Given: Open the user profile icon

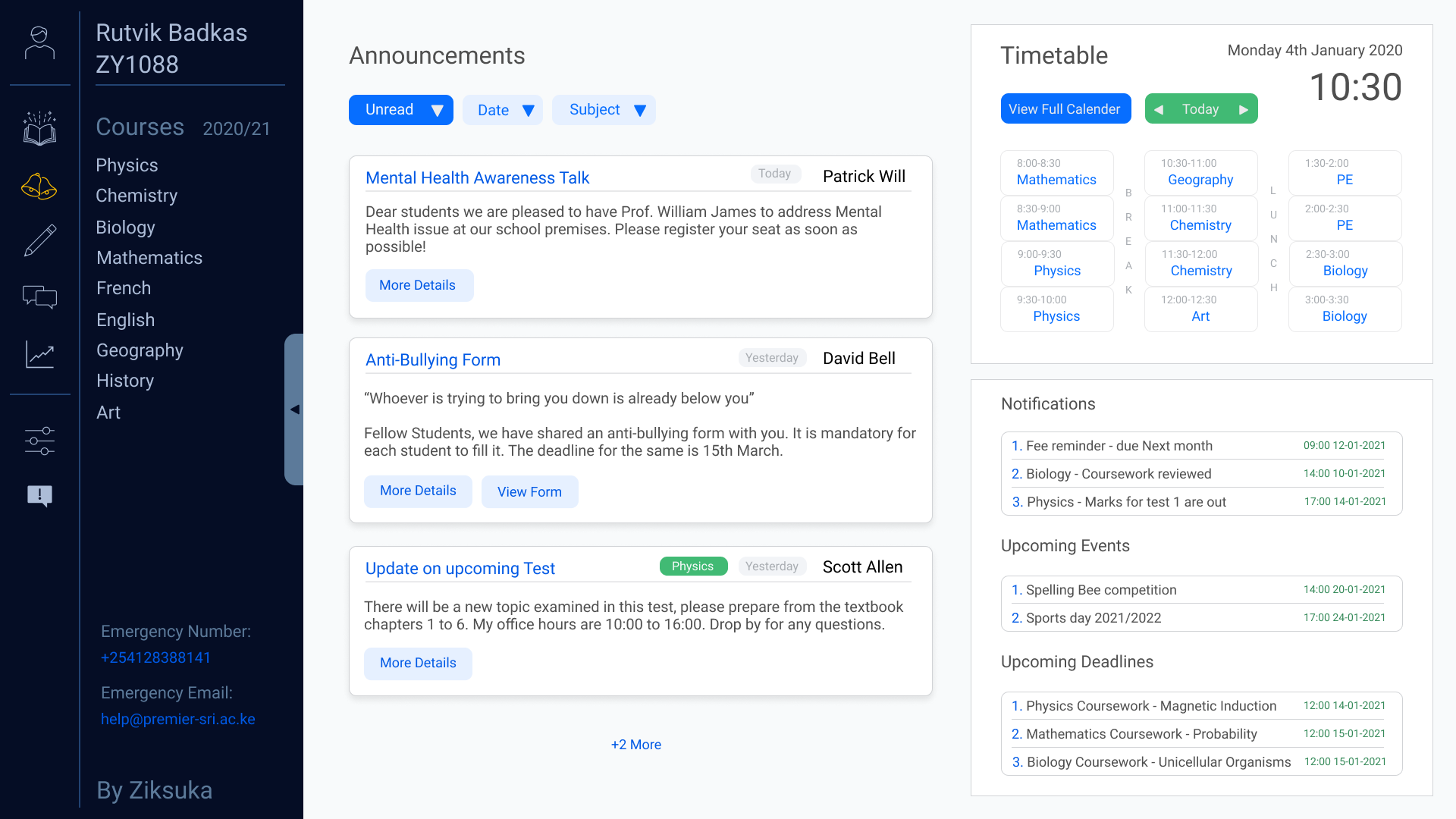Looking at the screenshot, I should pos(39,43).
